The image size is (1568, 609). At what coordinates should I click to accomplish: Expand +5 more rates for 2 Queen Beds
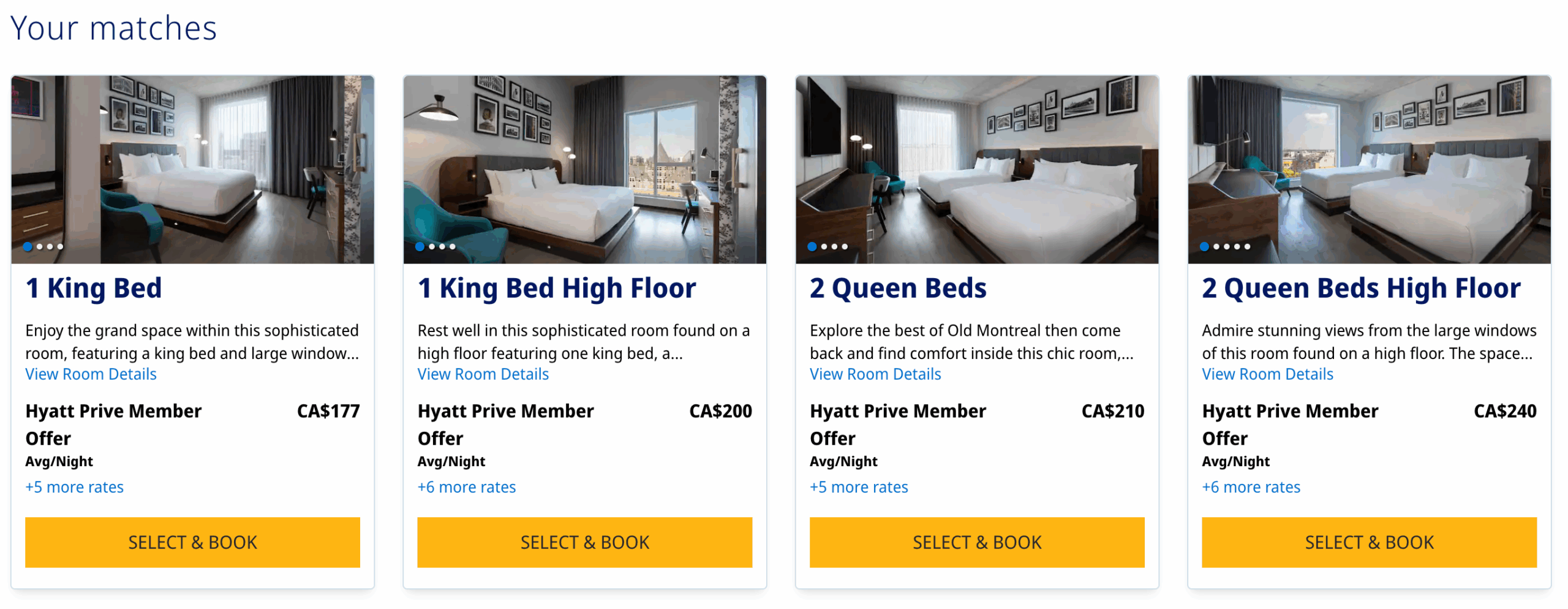[858, 487]
